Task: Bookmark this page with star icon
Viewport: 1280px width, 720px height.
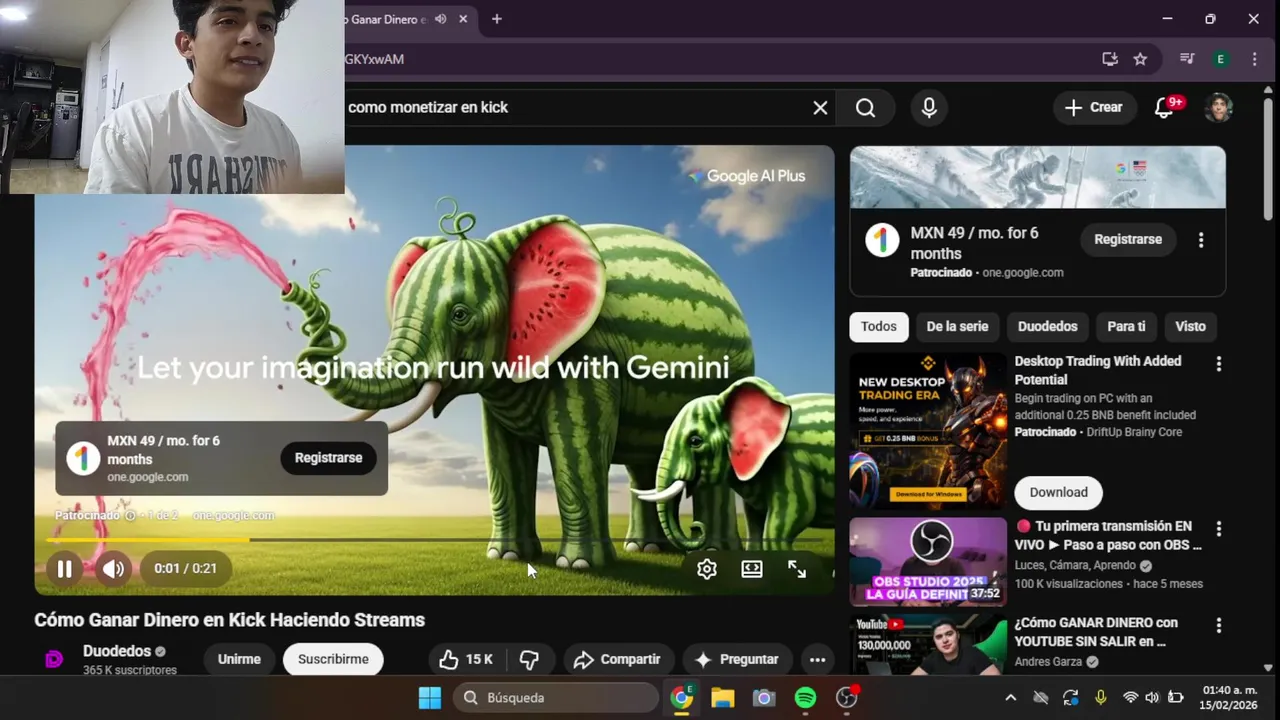Action: [x=1140, y=59]
